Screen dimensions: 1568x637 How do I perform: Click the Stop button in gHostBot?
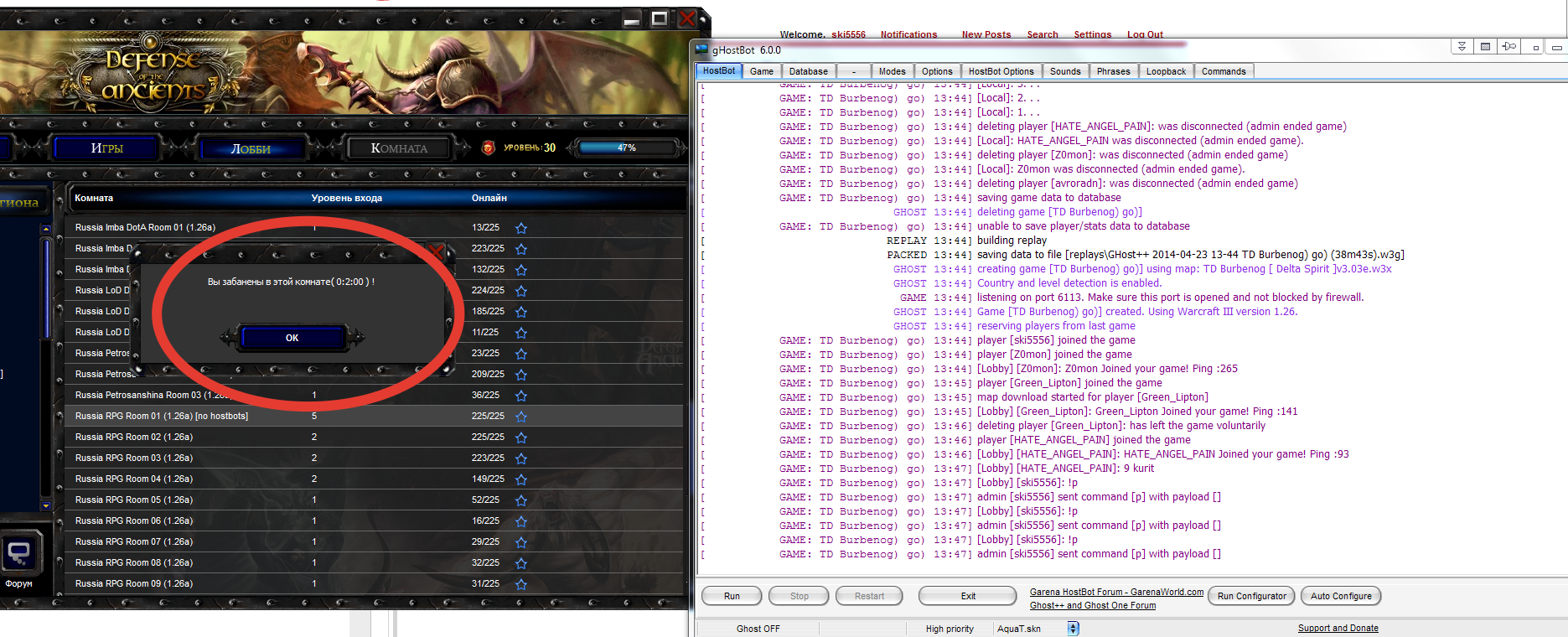point(799,596)
